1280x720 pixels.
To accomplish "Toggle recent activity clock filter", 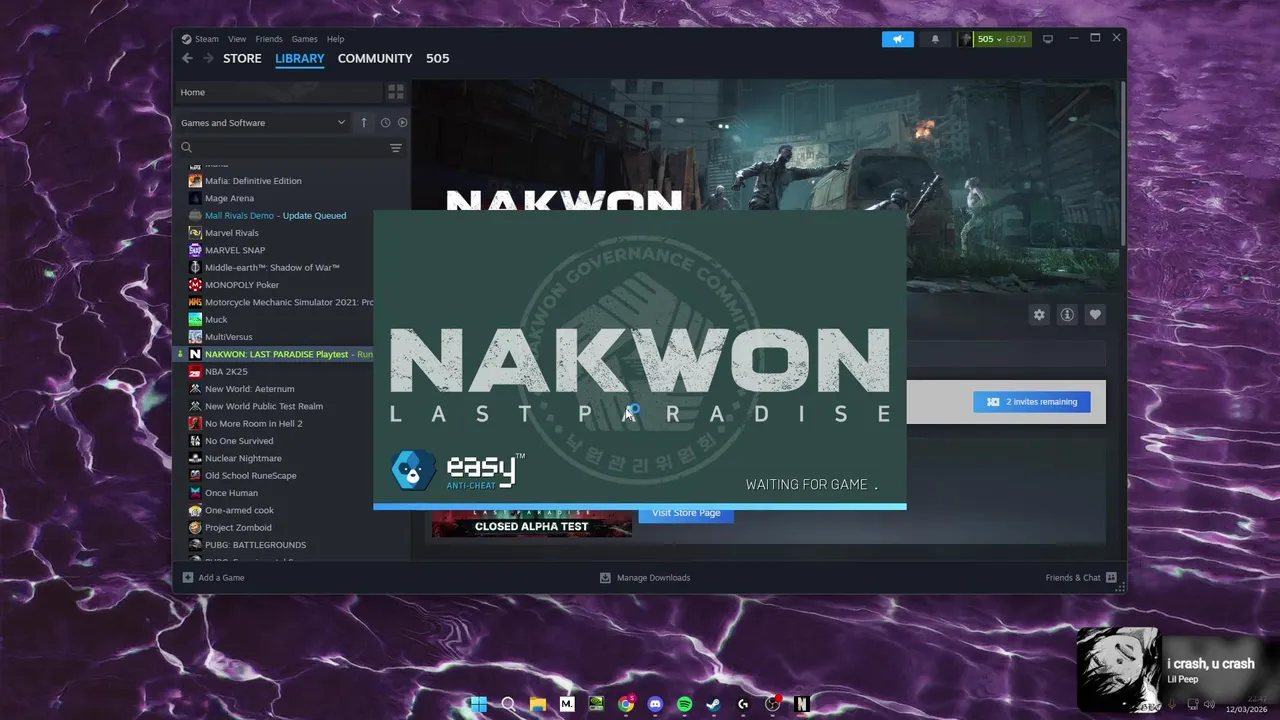I will point(385,123).
